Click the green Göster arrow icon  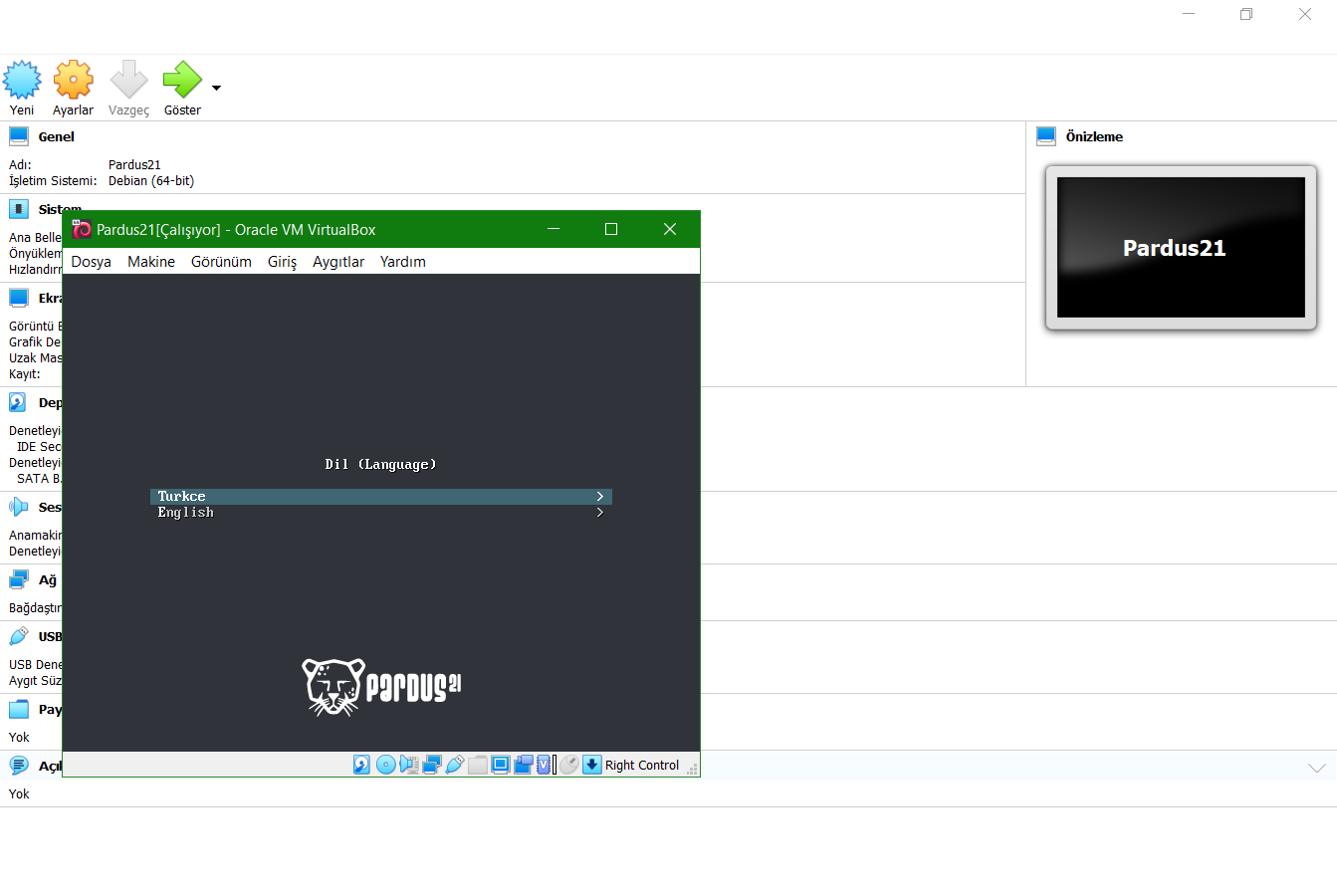[x=181, y=81]
